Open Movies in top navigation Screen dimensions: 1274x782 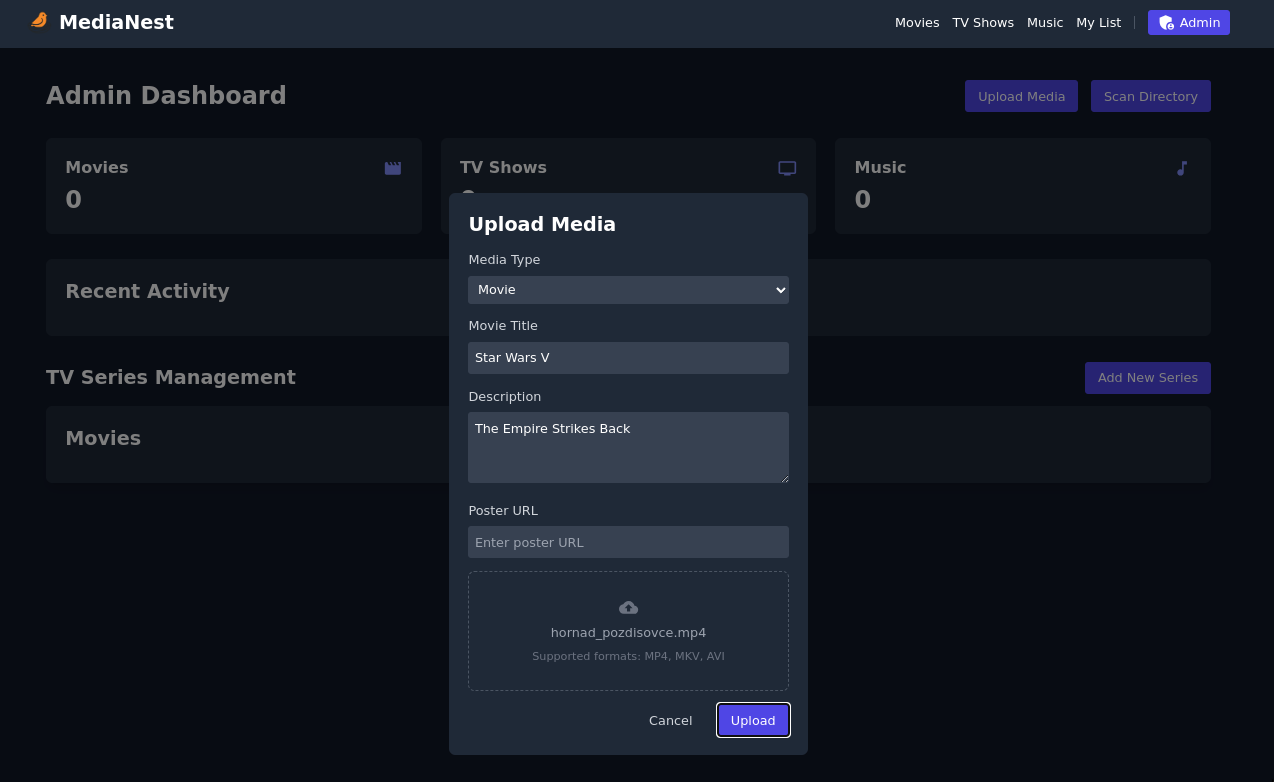[x=917, y=23]
